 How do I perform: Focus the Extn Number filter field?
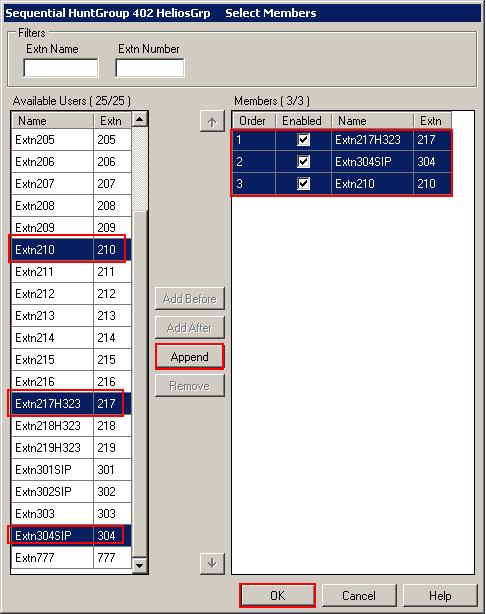coord(150,68)
